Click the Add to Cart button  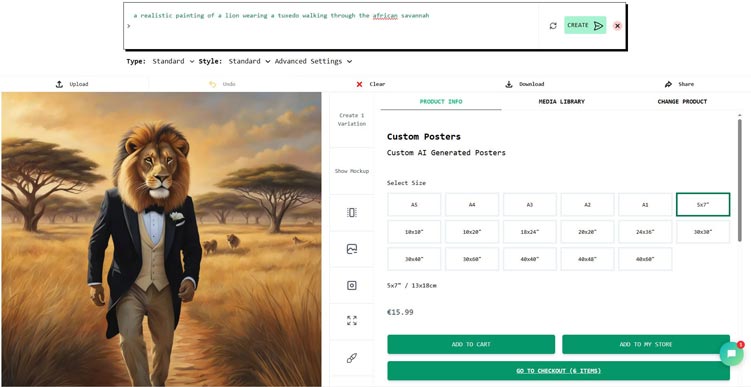[x=471, y=344]
